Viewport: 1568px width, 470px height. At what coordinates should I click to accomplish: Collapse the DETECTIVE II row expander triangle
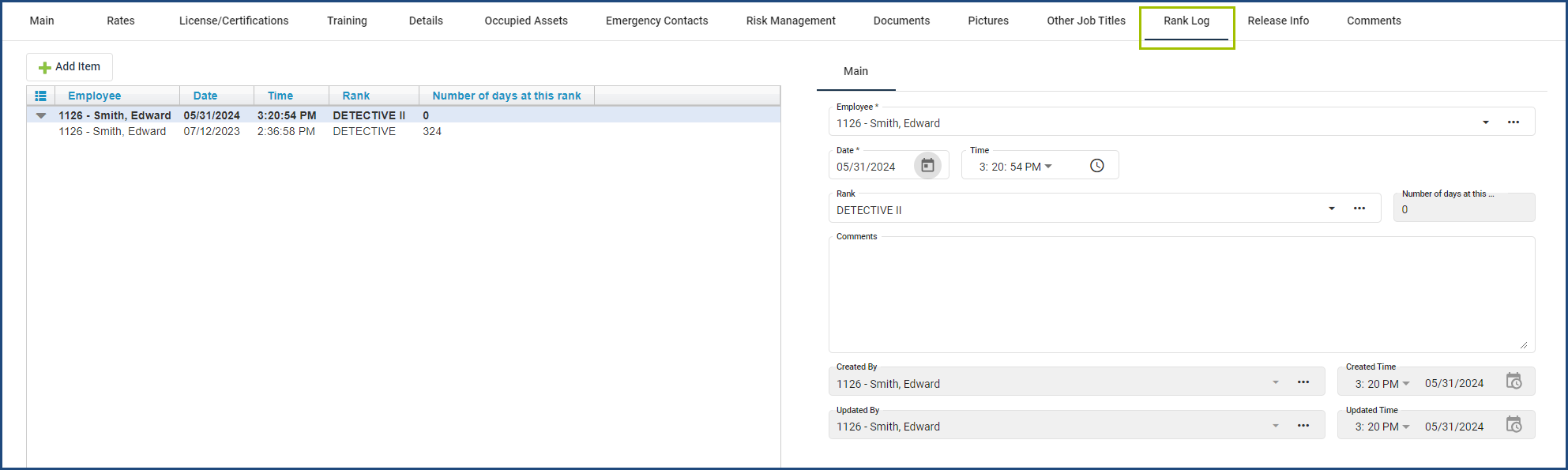coord(41,115)
